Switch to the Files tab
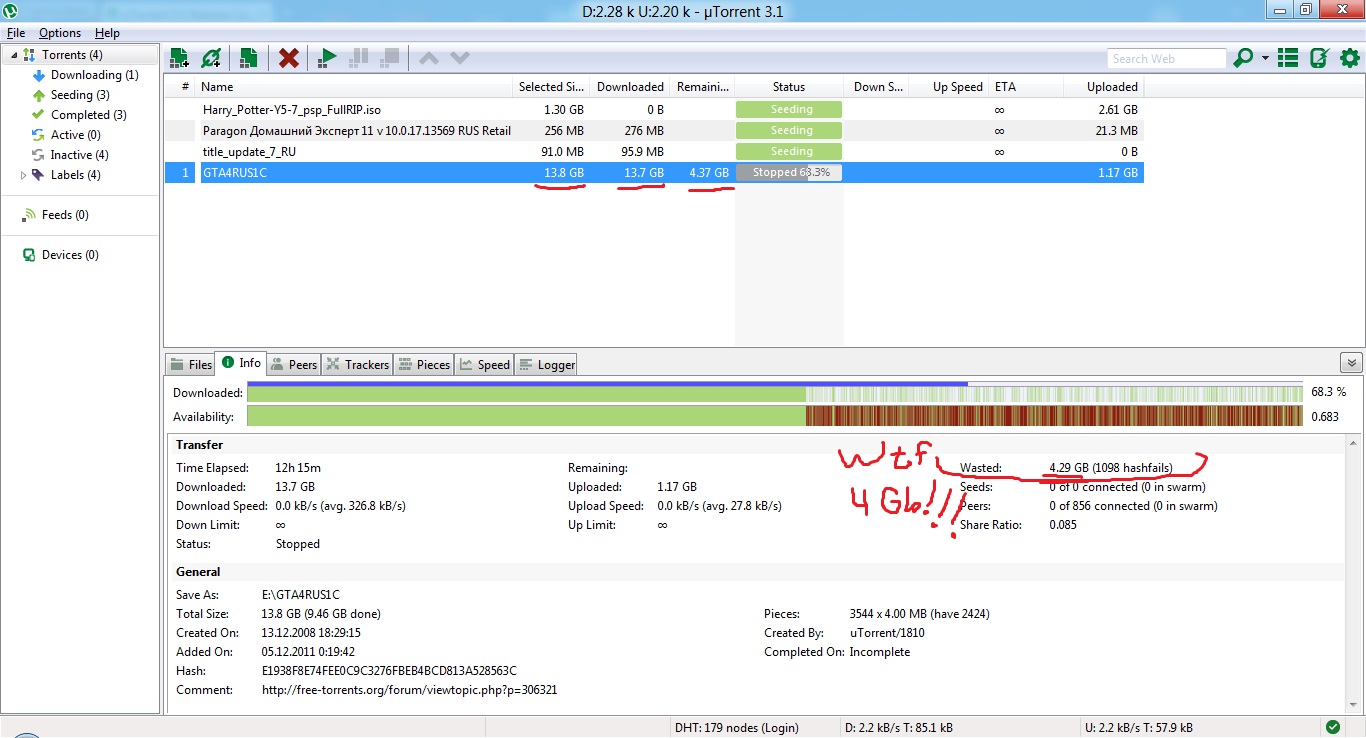This screenshot has width=1366, height=738. coord(191,365)
